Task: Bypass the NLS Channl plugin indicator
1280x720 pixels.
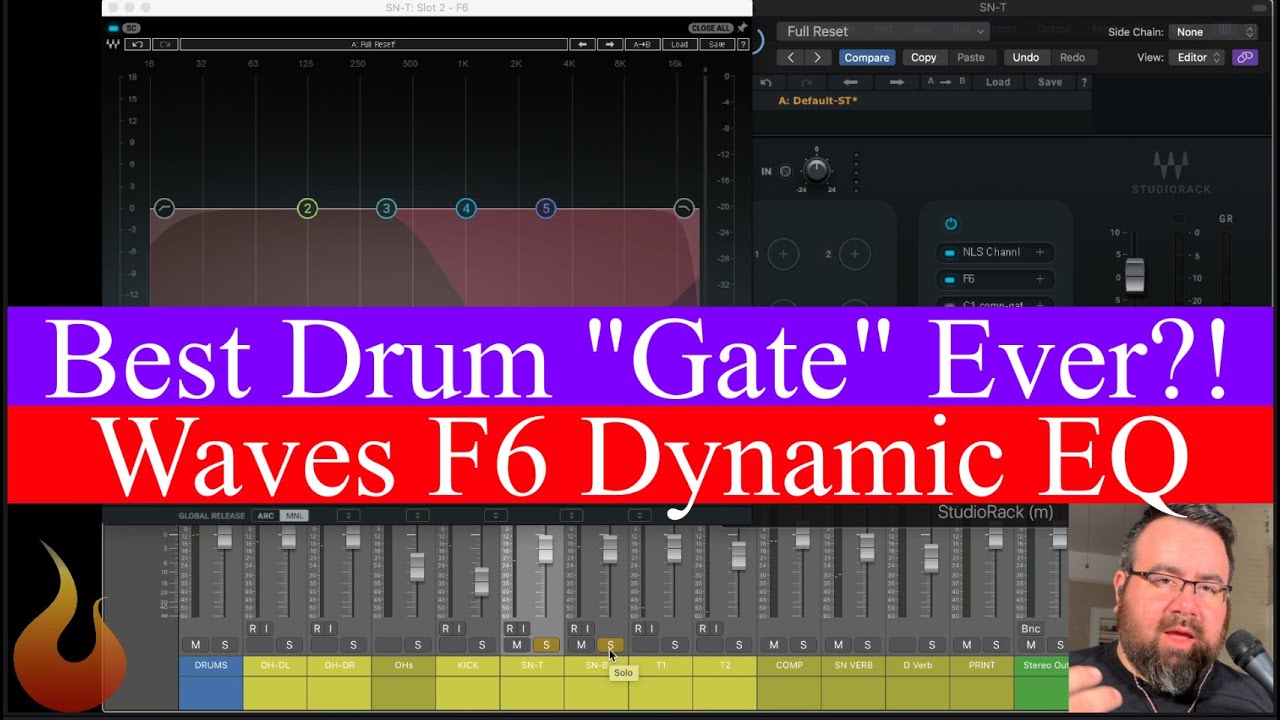Action: 949,252
